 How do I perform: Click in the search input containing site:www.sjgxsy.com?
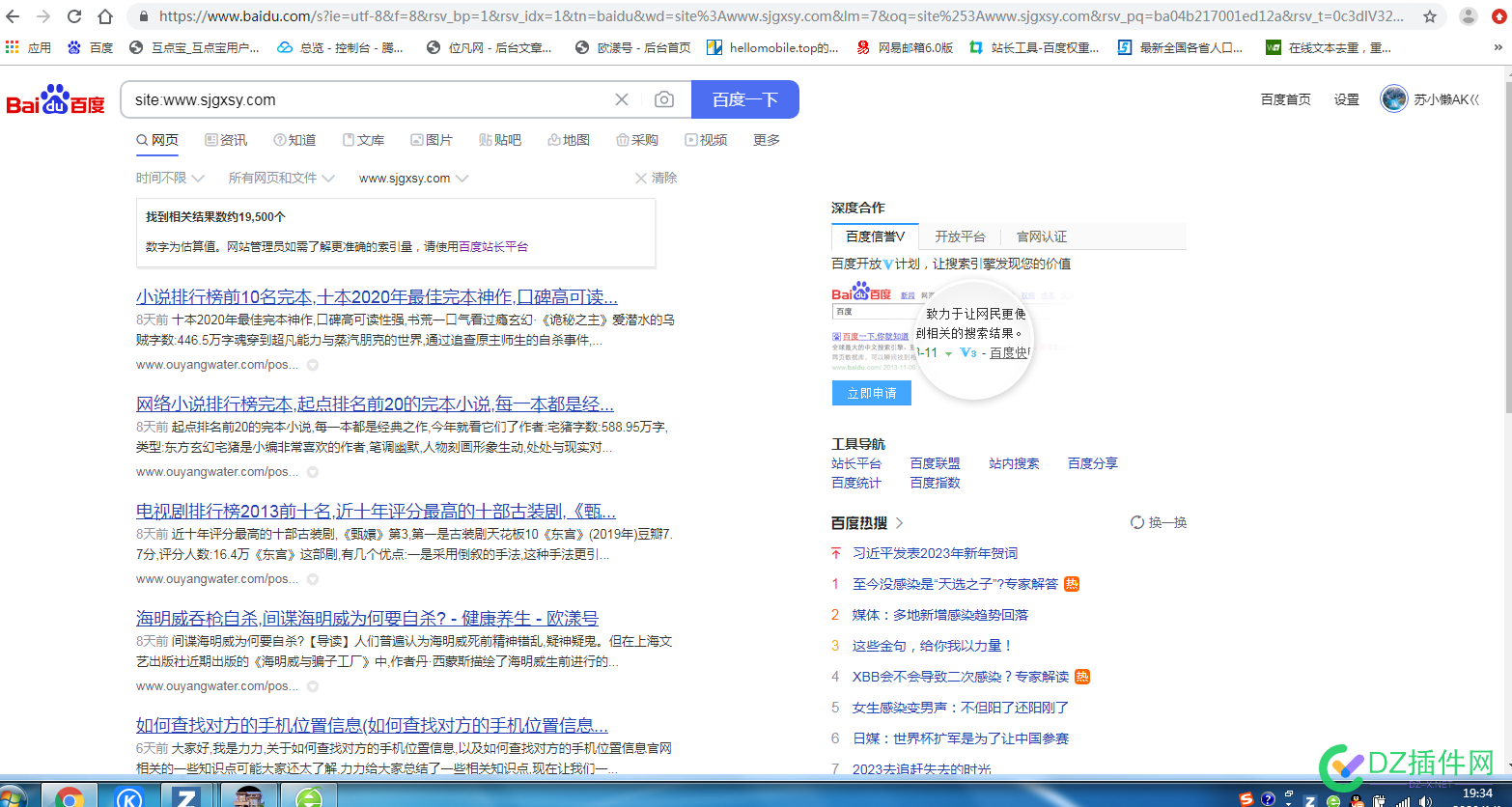(x=372, y=99)
